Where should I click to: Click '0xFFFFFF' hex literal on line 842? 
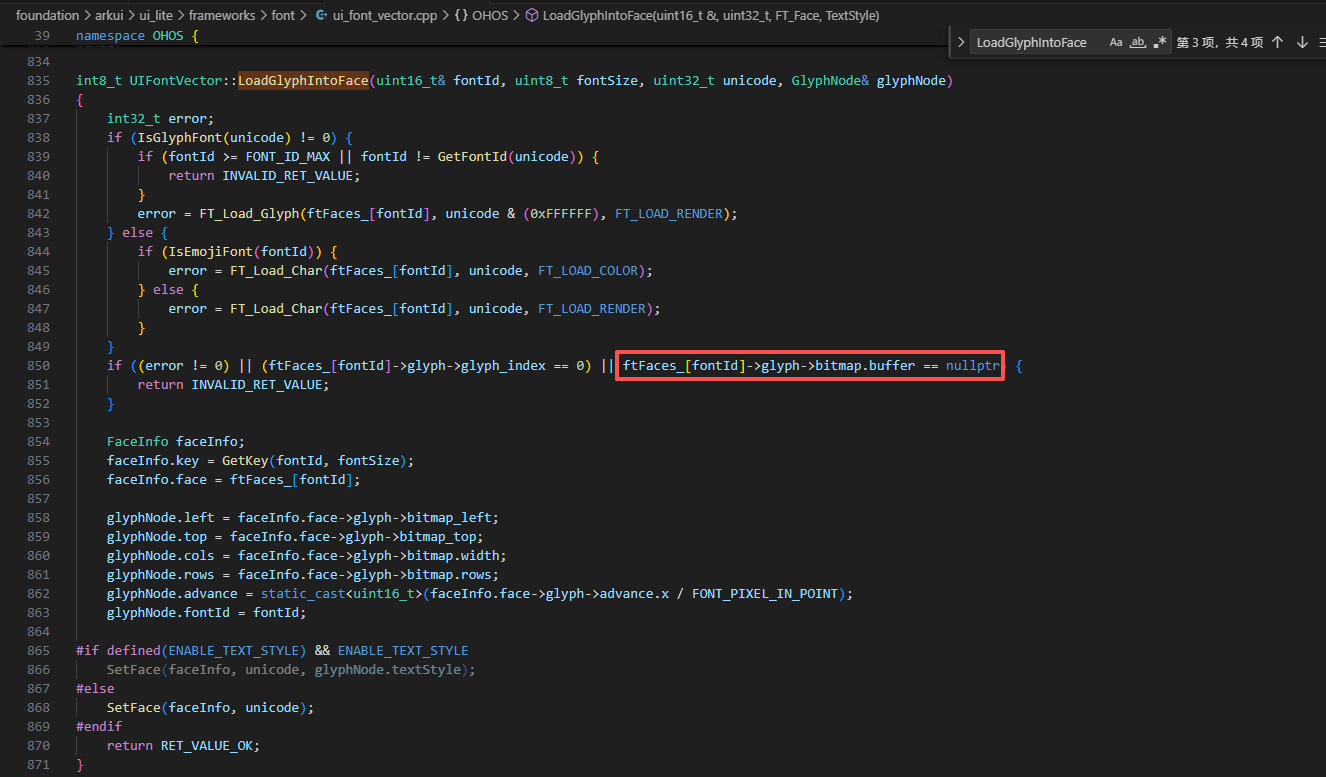(x=561, y=213)
